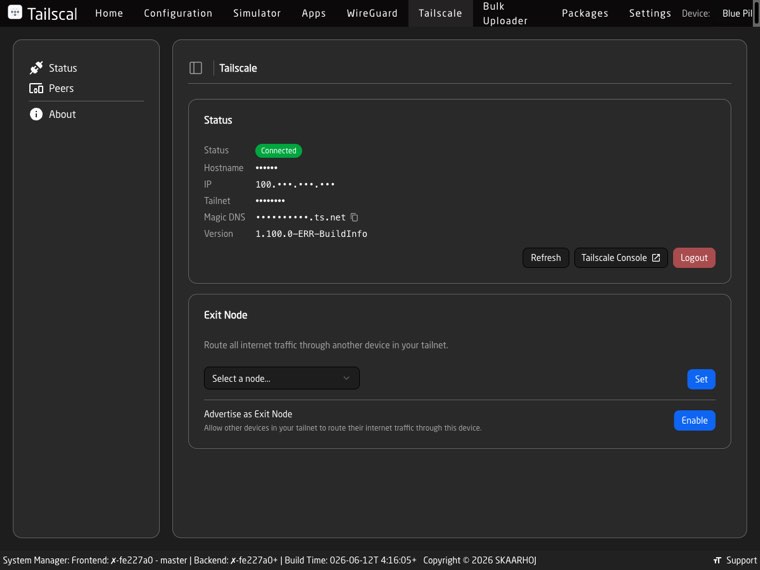The height and width of the screenshot is (570, 760).
Task: Click the Tailscale app logo icon
Action: tap(15, 12)
